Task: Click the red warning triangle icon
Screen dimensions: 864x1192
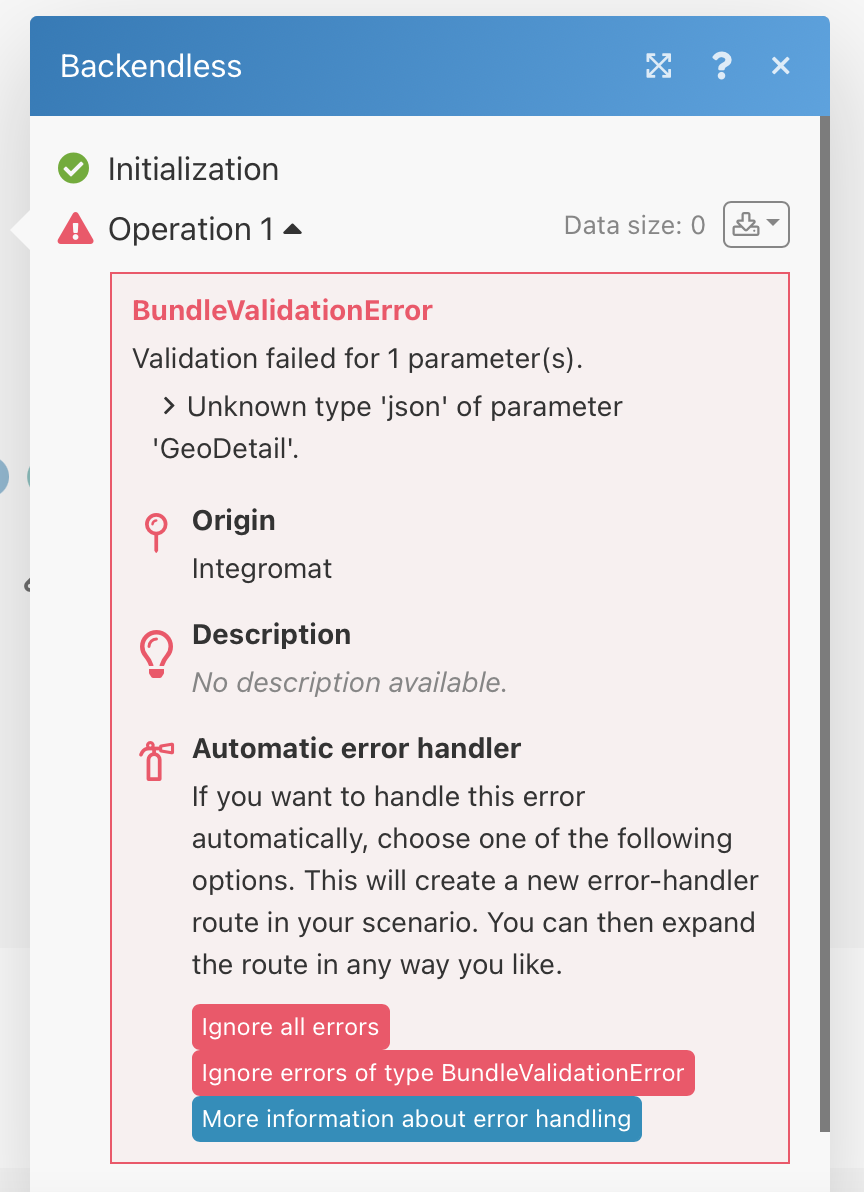Action: pos(75,229)
